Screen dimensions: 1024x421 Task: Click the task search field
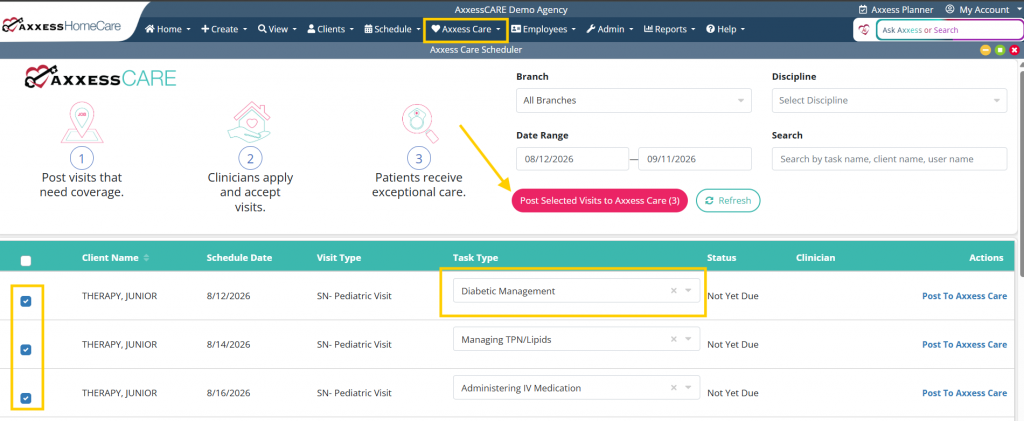pos(889,159)
